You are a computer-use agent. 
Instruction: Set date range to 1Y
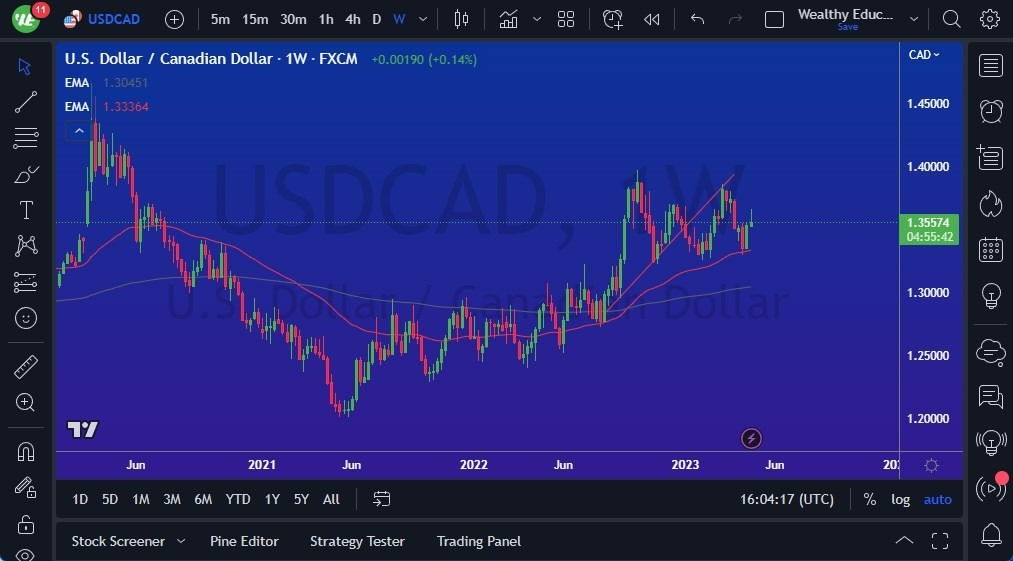(x=273, y=499)
